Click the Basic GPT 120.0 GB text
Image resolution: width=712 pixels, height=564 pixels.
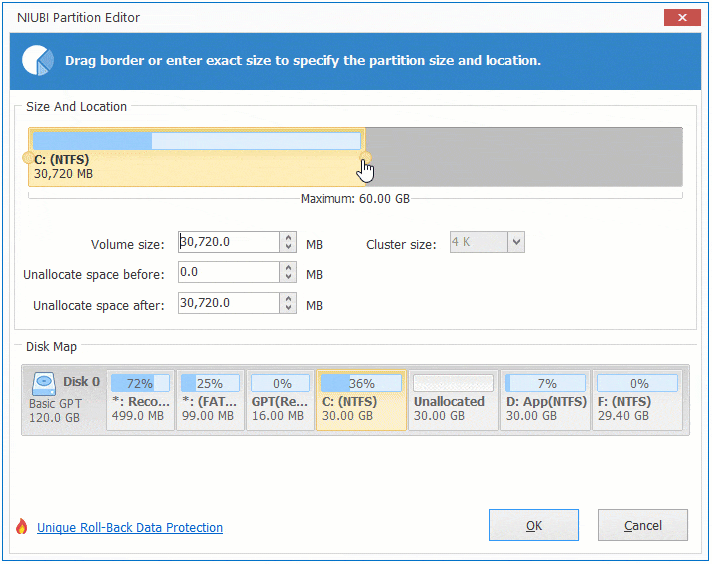(55, 411)
